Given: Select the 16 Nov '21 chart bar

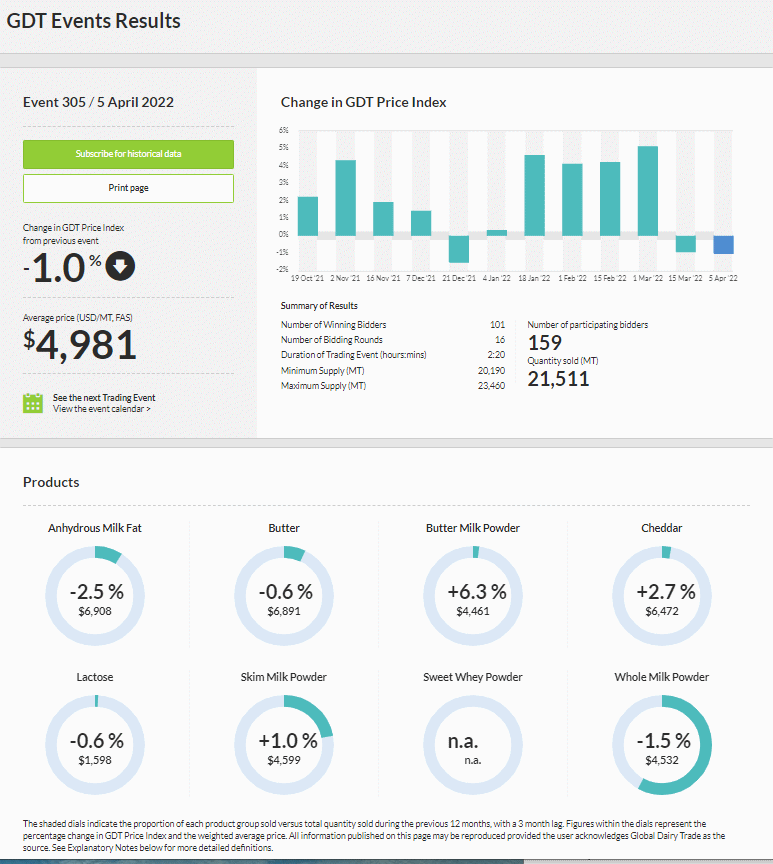Looking at the screenshot, I should (x=383, y=219).
